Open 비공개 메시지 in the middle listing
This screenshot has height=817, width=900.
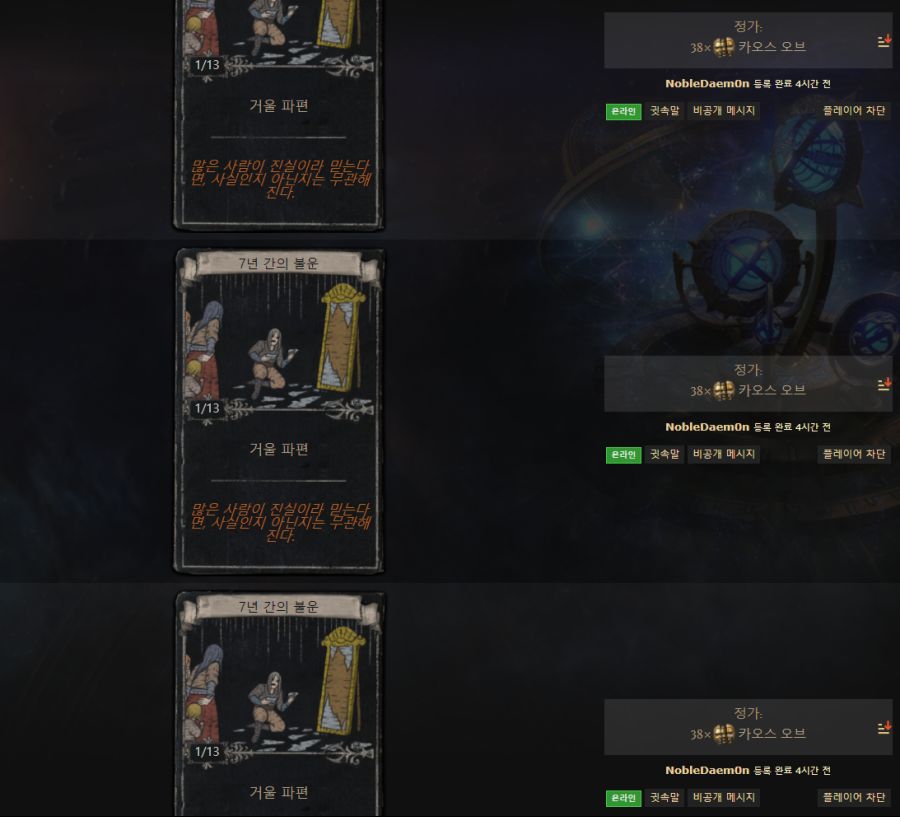tap(723, 454)
